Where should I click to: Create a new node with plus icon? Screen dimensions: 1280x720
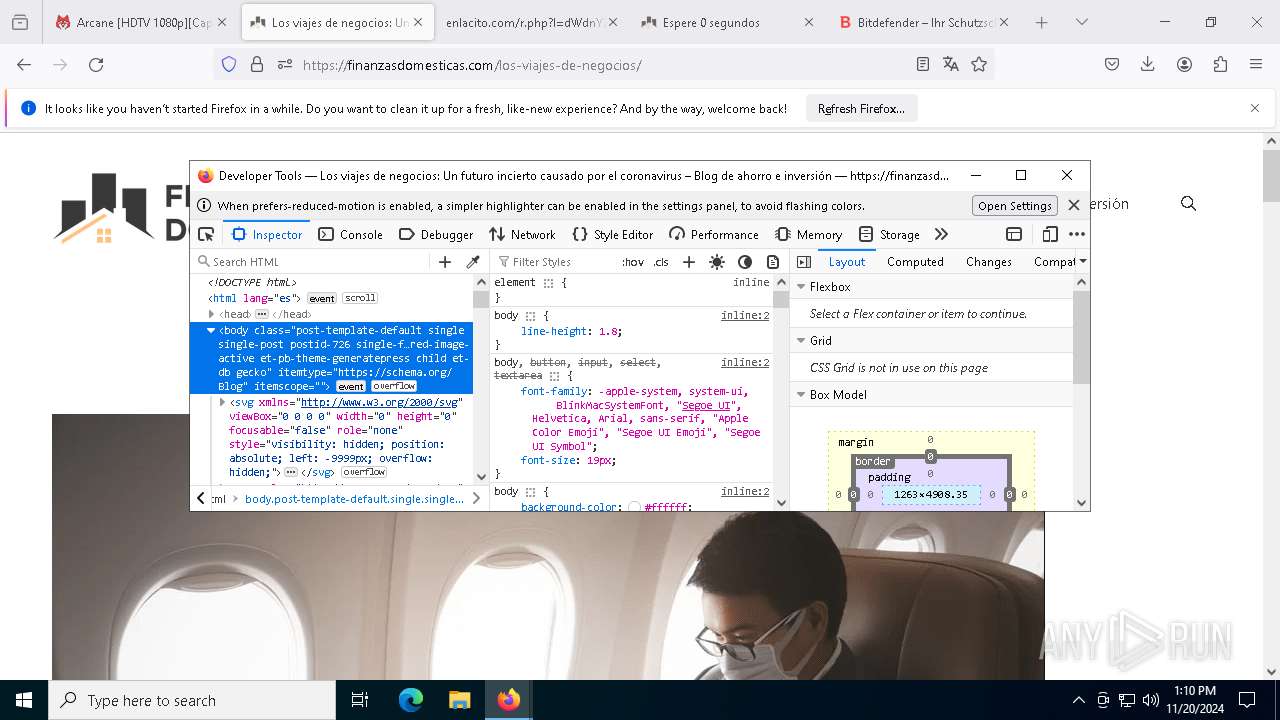click(x=445, y=262)
